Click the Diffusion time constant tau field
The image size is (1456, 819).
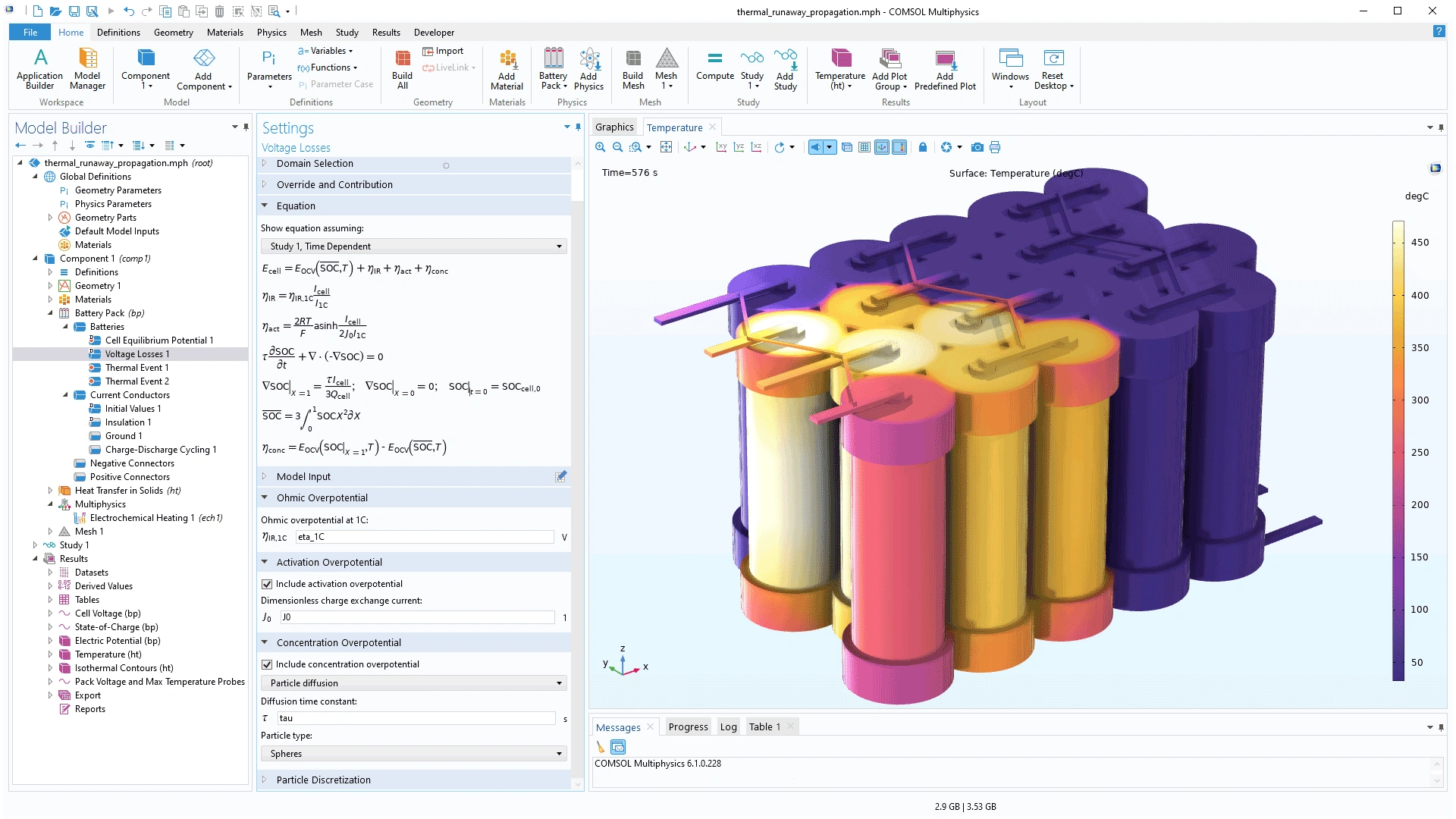(416, 718)
